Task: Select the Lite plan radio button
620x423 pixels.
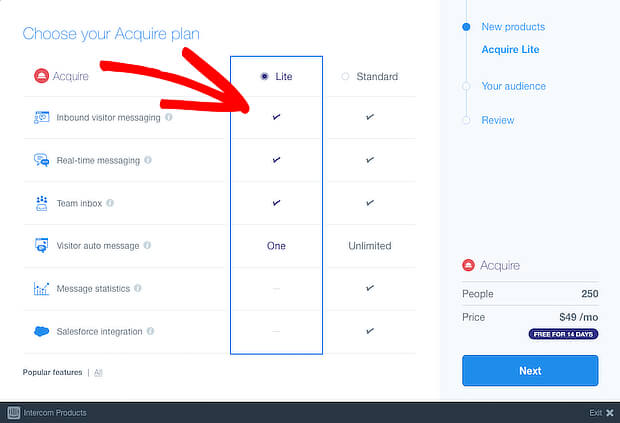Action: (265, 76)
